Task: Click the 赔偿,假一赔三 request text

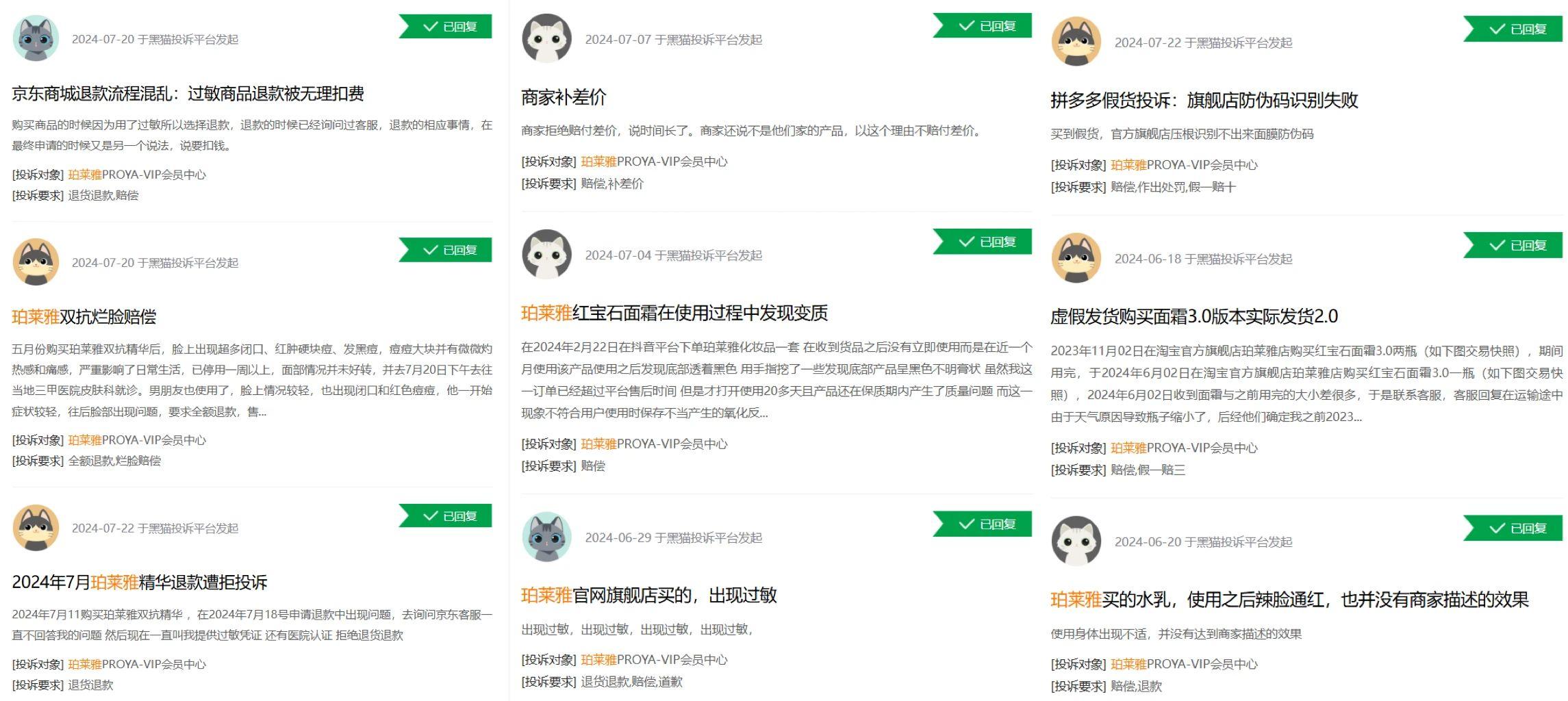Action: click(x=1148, y=470)
